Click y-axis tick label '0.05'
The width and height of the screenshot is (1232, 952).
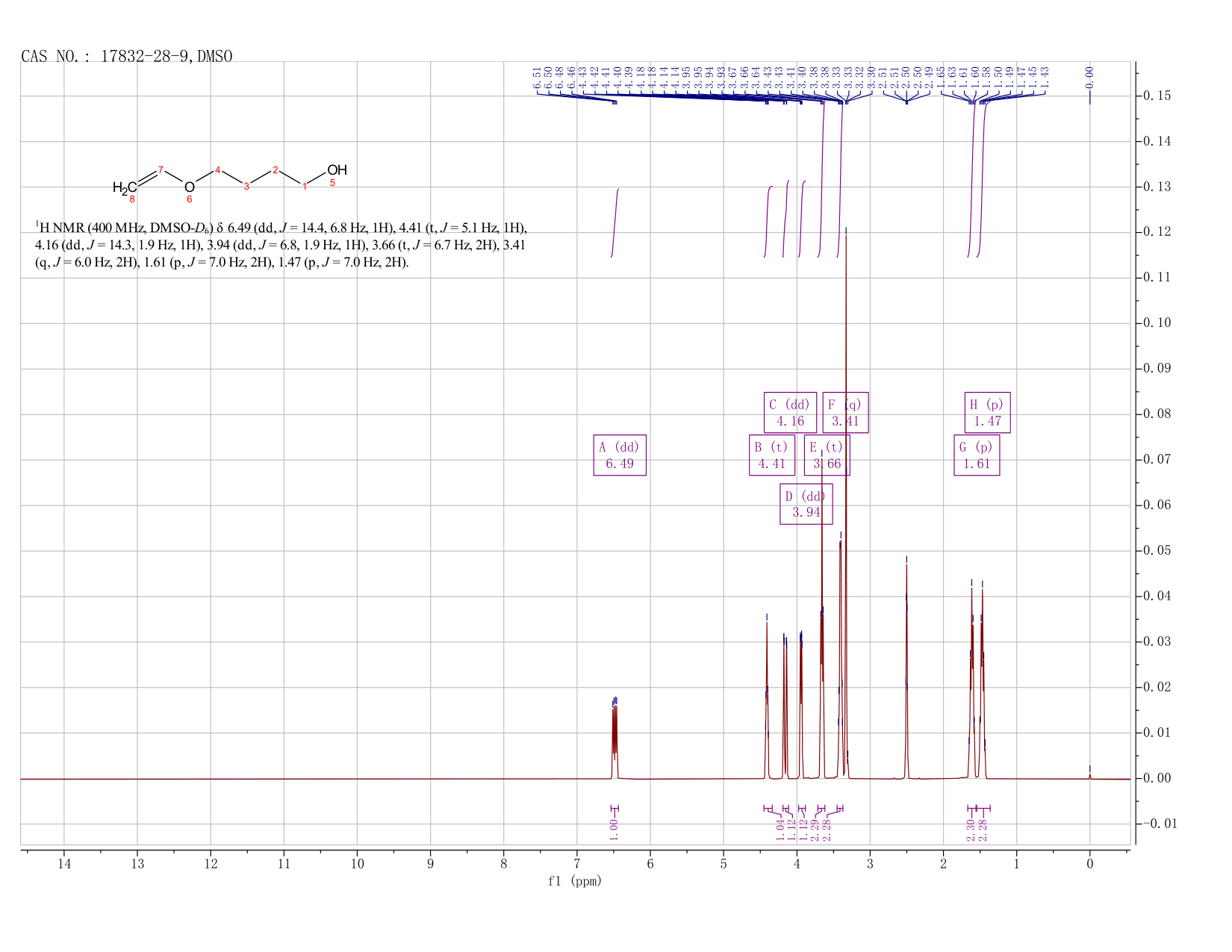point(1156,551)
